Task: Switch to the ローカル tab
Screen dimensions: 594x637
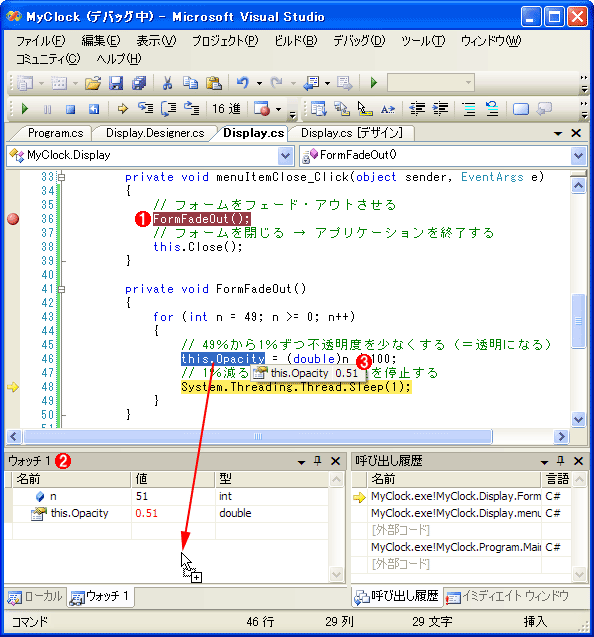Action: click(35, 597)
